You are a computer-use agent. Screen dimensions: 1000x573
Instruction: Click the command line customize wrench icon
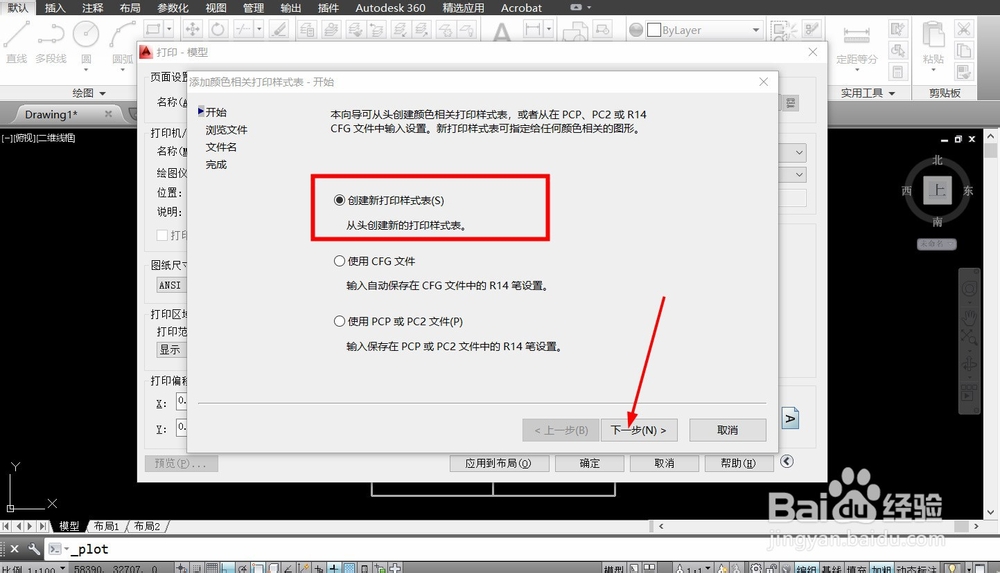tap(33, 549)
